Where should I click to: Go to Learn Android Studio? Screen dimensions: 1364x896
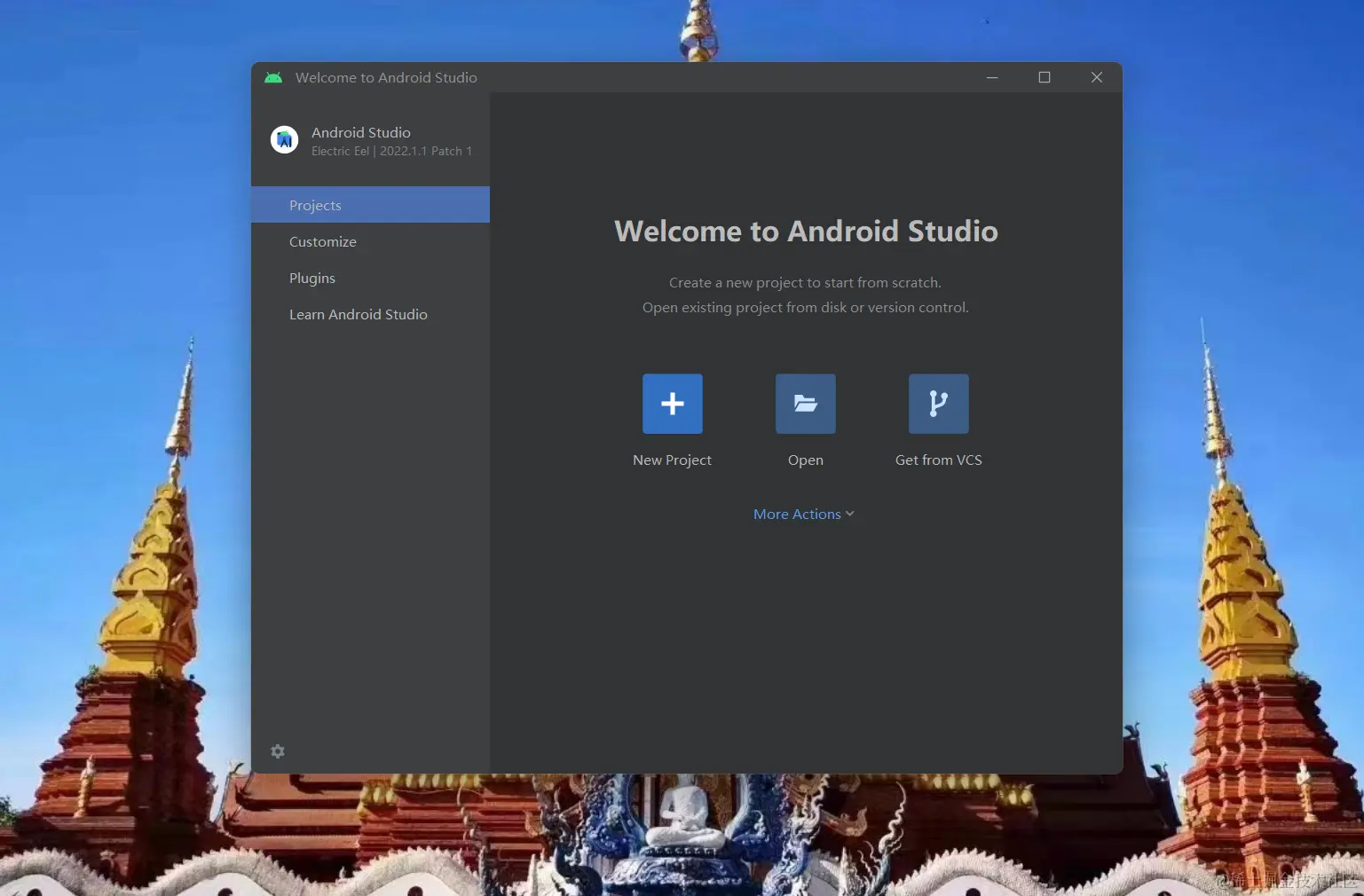(370, 314)
